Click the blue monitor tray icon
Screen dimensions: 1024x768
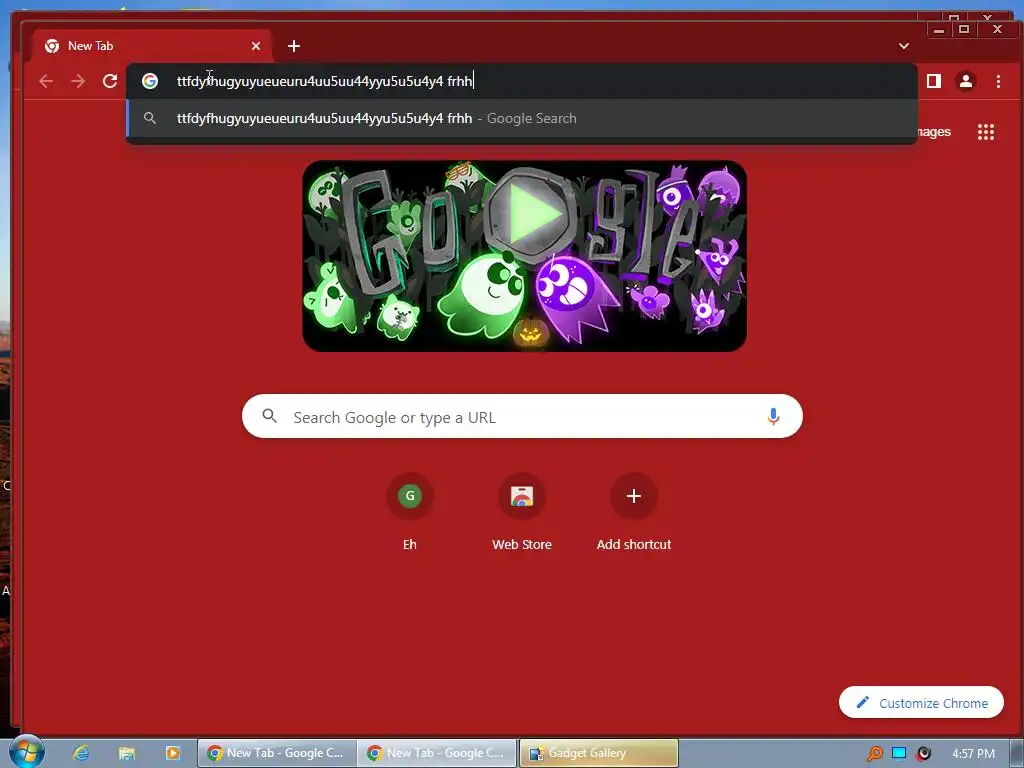coord(899,753)
